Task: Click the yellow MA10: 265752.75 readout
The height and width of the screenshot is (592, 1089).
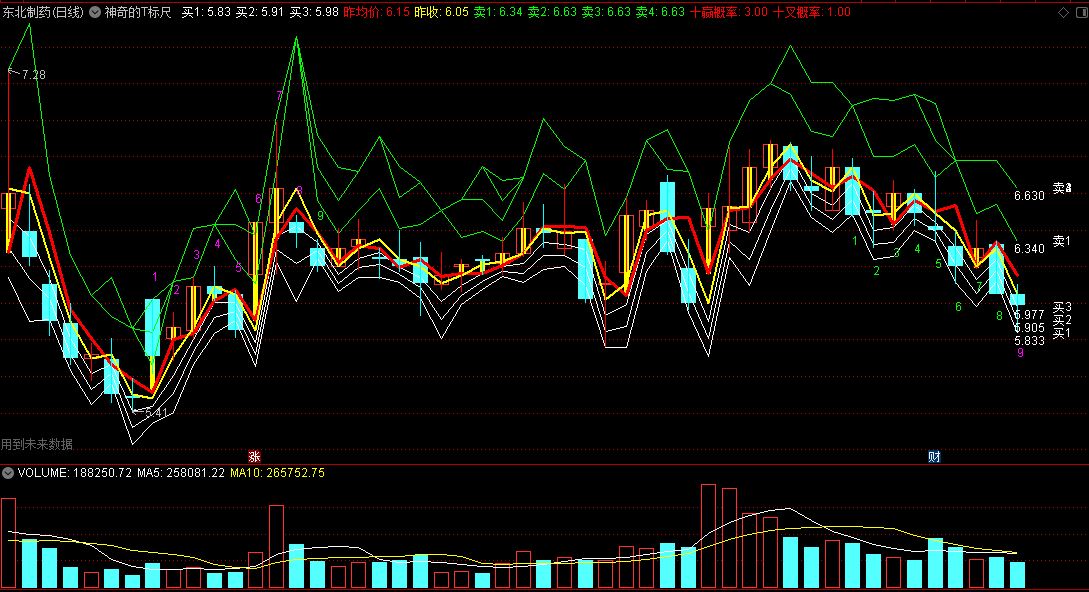Action: click(277, 473)
